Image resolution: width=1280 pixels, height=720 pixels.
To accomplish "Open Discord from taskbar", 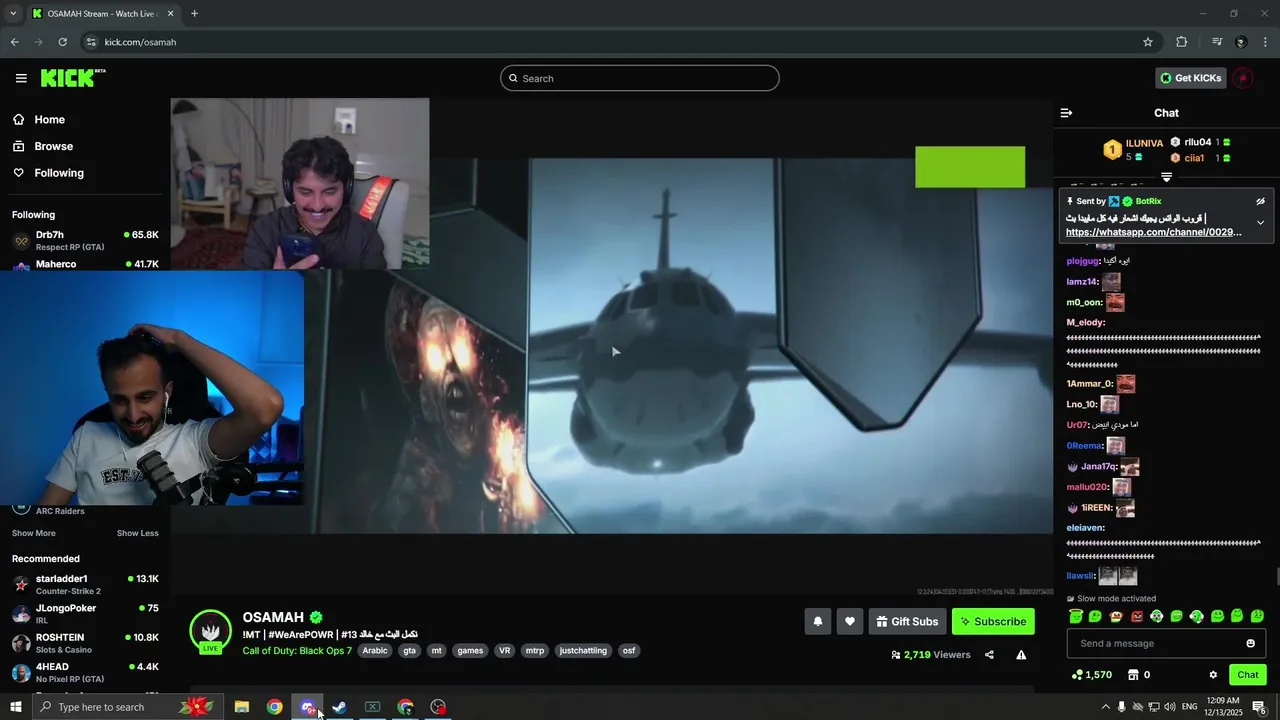I will click(307, 707).
